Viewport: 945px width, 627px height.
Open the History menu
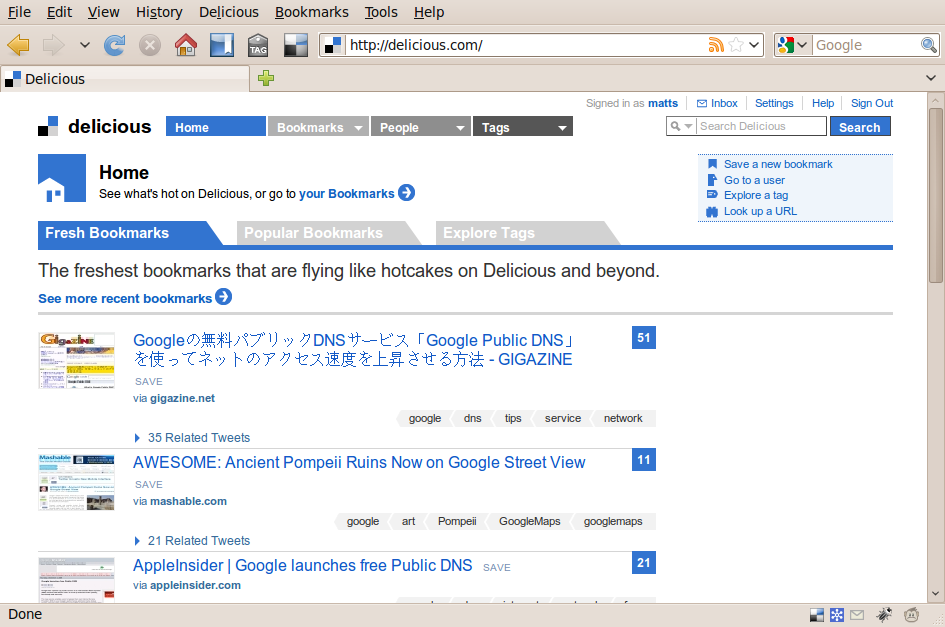point(159,12)
